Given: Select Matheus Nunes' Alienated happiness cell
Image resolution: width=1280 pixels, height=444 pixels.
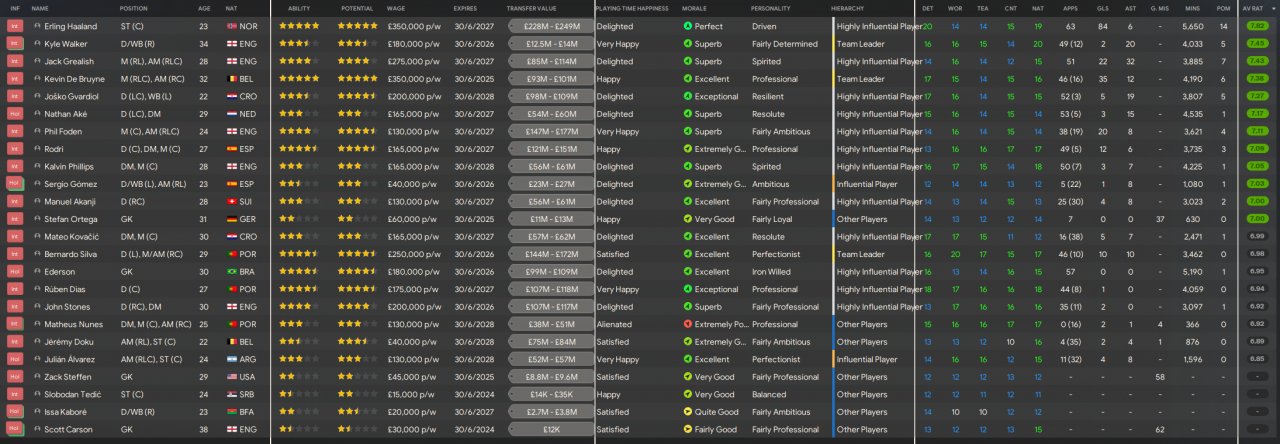Looking at the screenshot, I should 613,324.
